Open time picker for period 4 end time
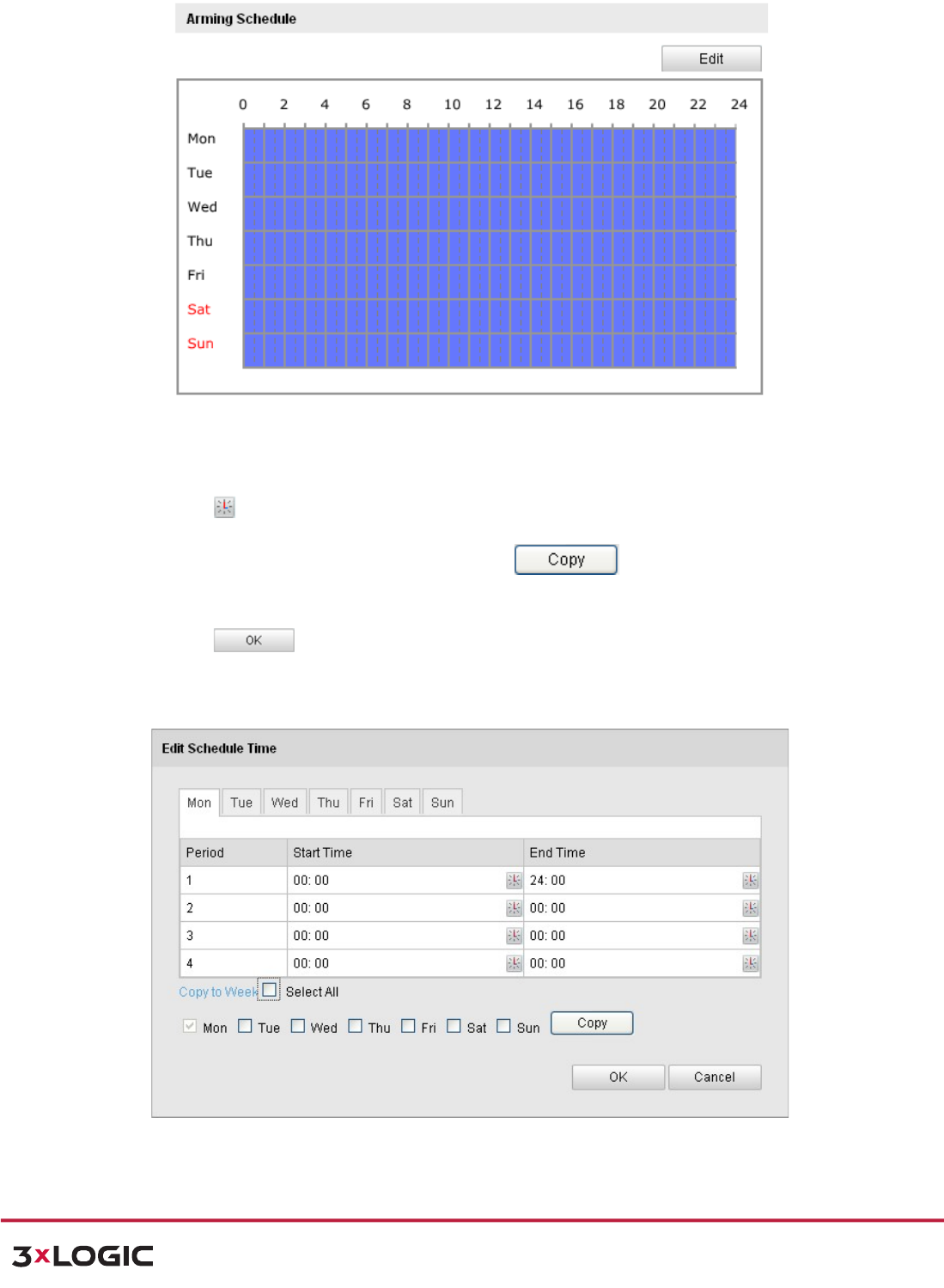Viewport: 944px width, 1288px height. click(x=751, y=963)
